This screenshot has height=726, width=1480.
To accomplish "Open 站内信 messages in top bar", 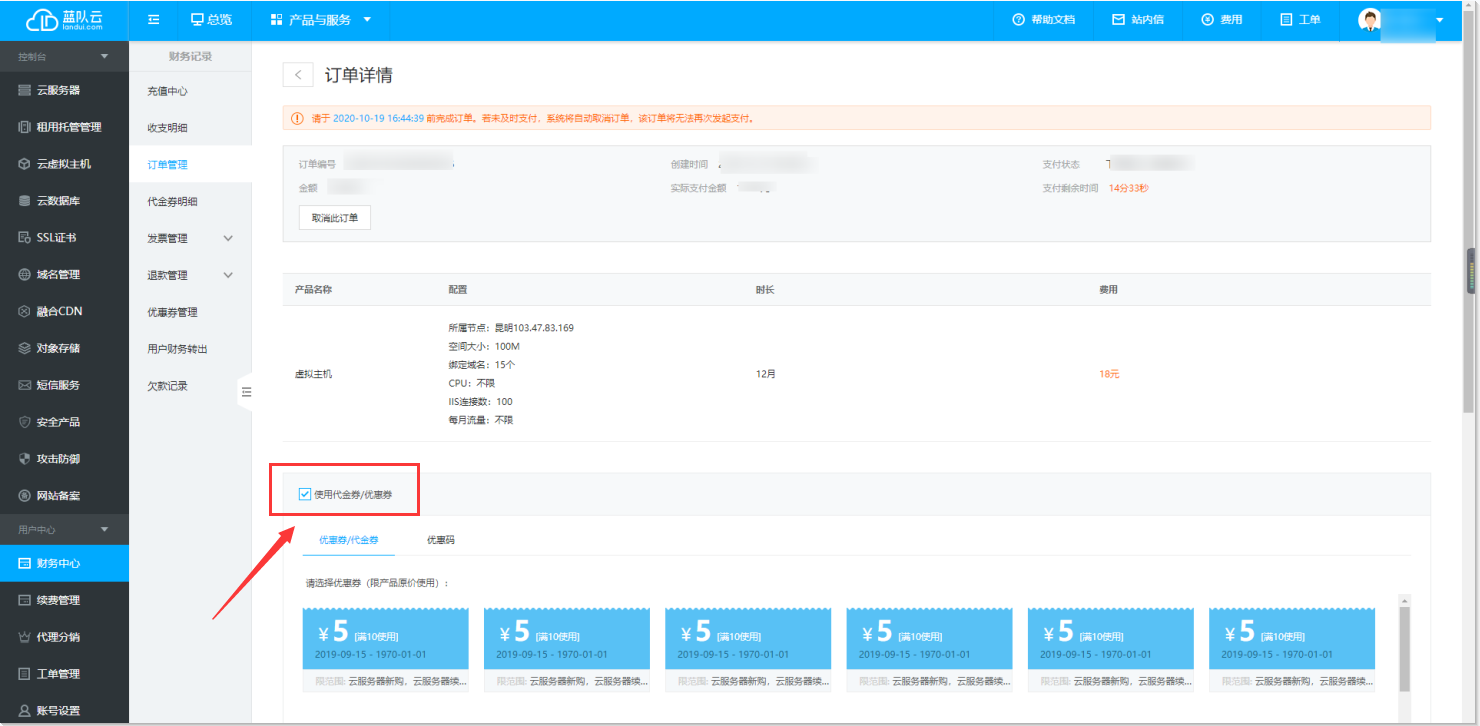I will coord(1138,19).
